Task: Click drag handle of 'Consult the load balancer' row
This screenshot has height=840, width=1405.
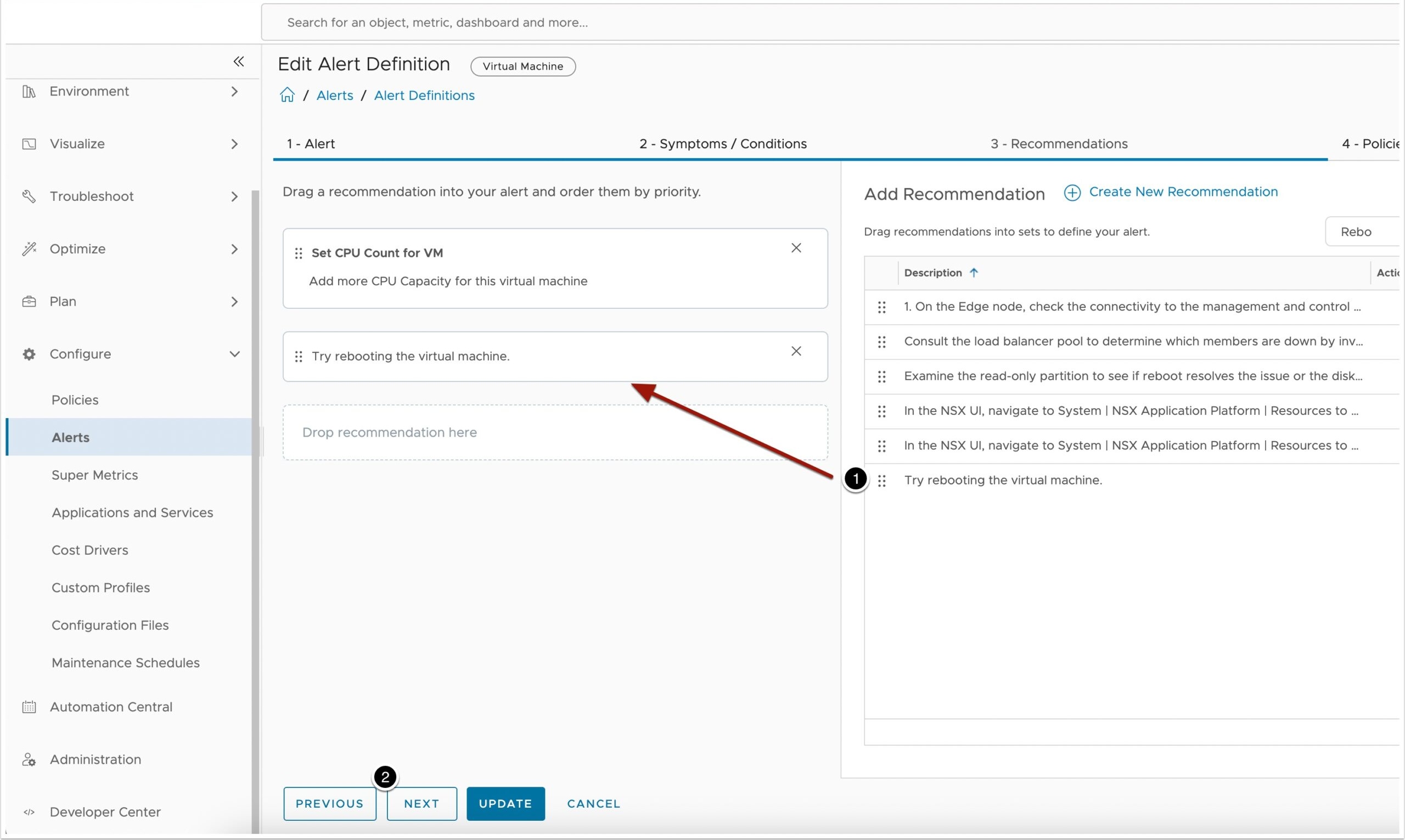Action: 881,342
